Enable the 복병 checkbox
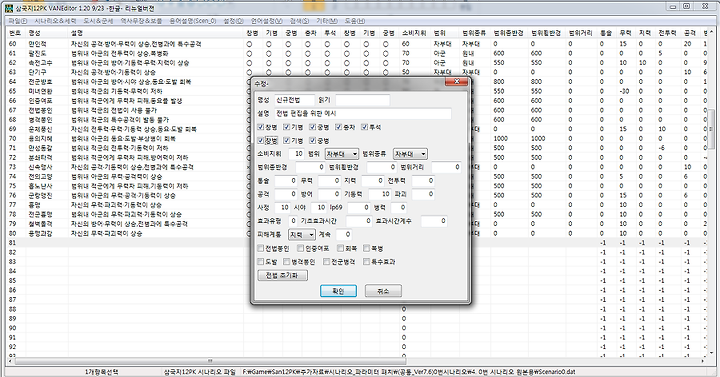This screenshot has height=377, width=720. (366, 248)
